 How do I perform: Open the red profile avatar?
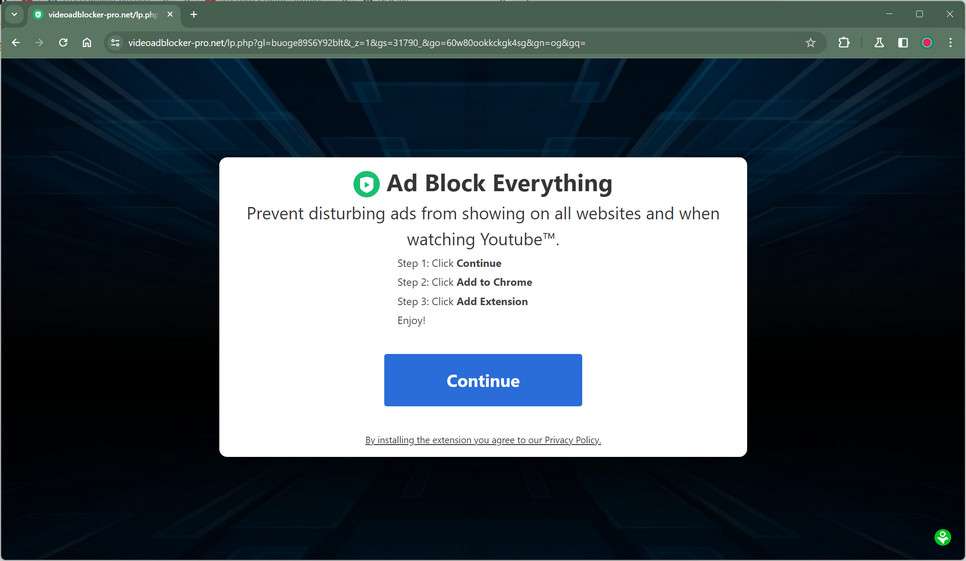(x=927, y=42)
